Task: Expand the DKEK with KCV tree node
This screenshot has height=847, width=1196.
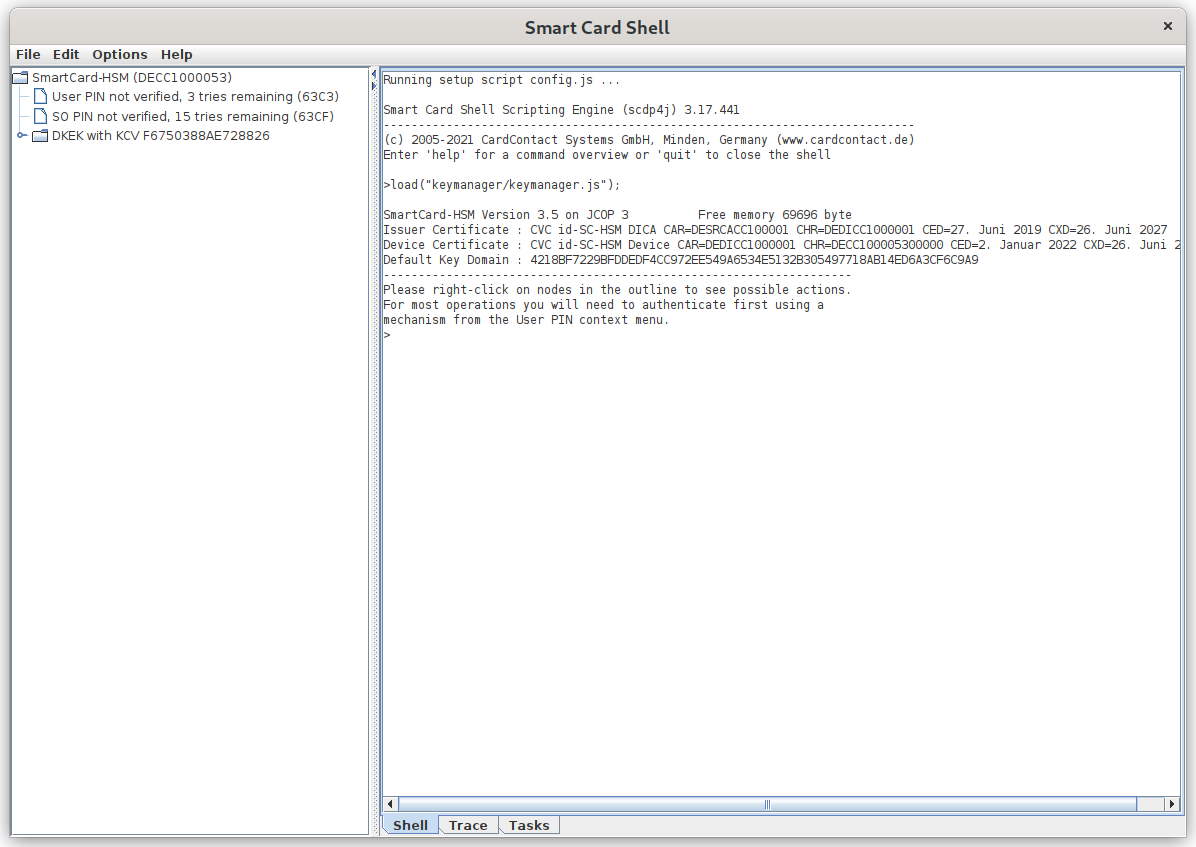Action: point(22,136)
